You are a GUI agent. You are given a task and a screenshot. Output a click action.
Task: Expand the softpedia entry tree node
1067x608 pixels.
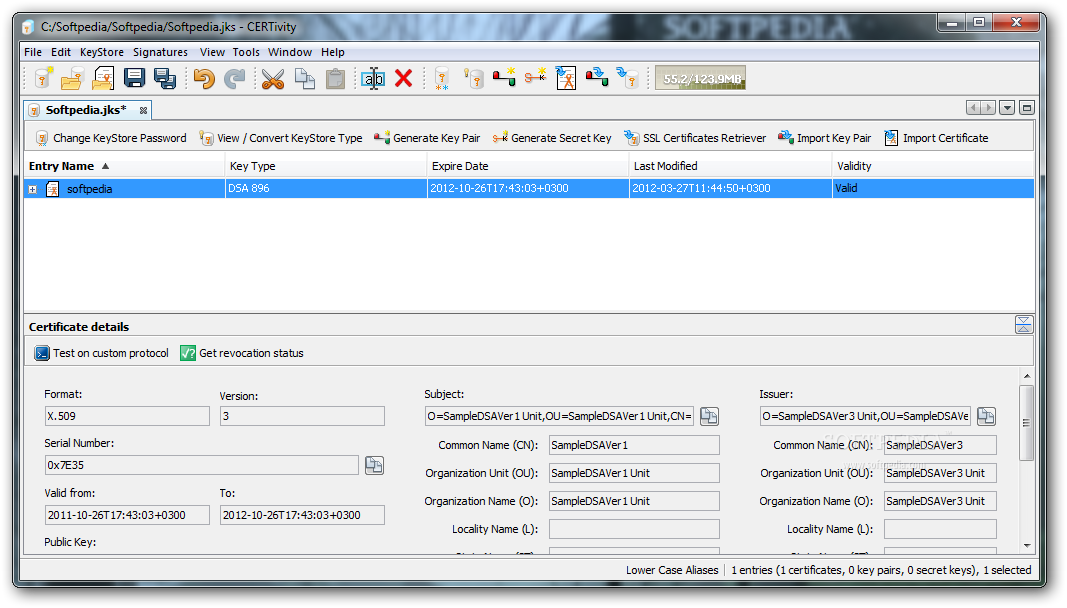pos(33,189)
